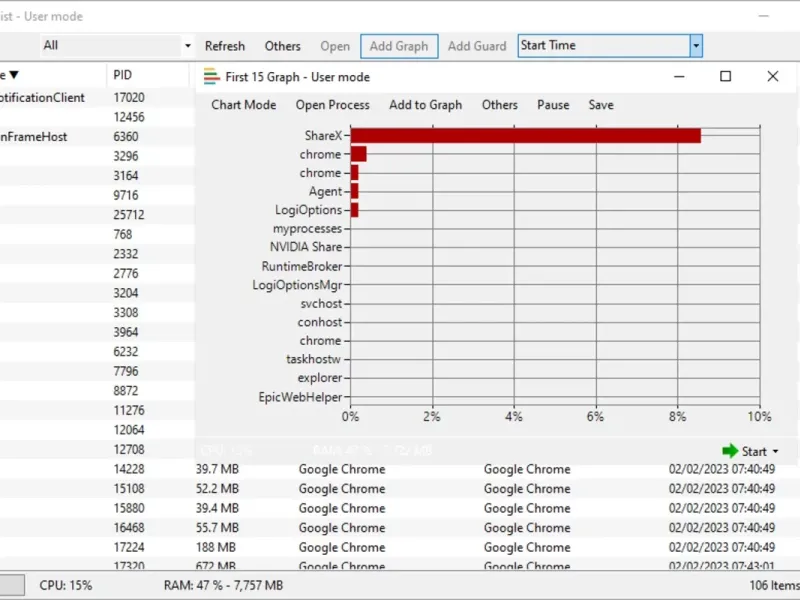The image size is (800, 600).
Task: Select the row with PID 6360
Action: (97, 137)
